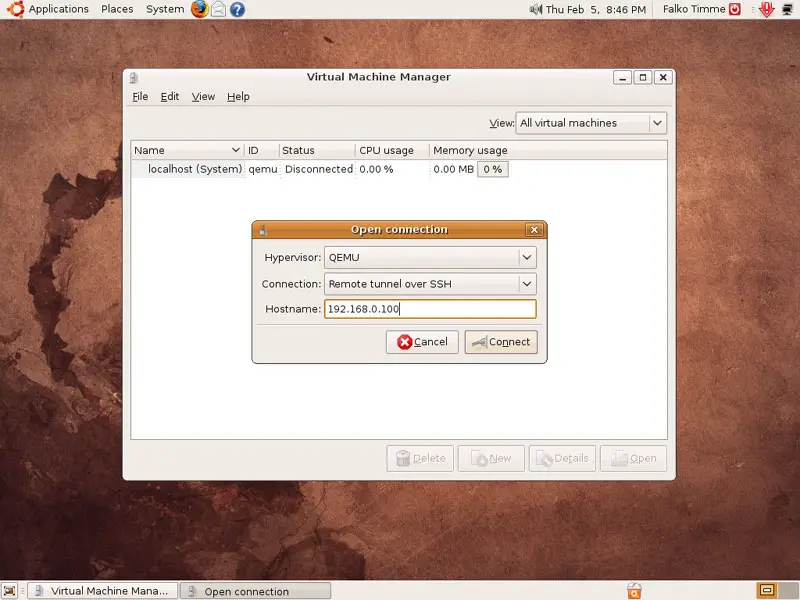Click the red power button beside Falko Timme

coord(735,9)
